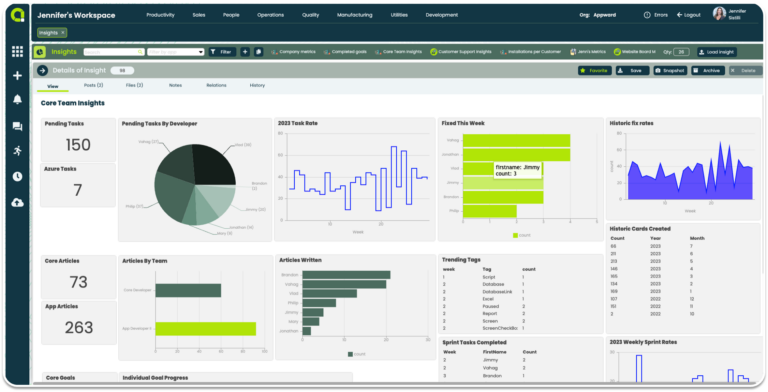This screenshot has height=392, width=768.
Task: Click the Qty value field
Action: [681, 52]
